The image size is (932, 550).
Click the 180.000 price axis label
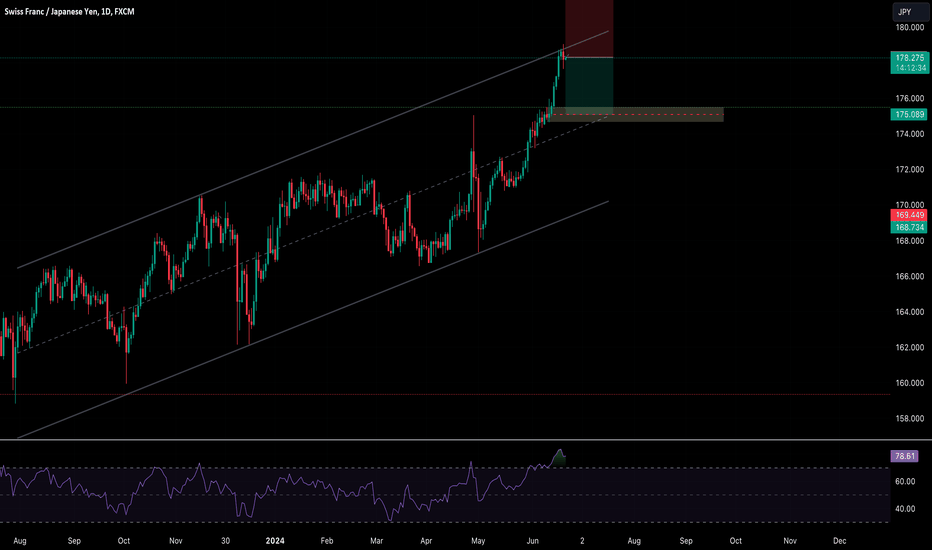[x=909, y=27]
